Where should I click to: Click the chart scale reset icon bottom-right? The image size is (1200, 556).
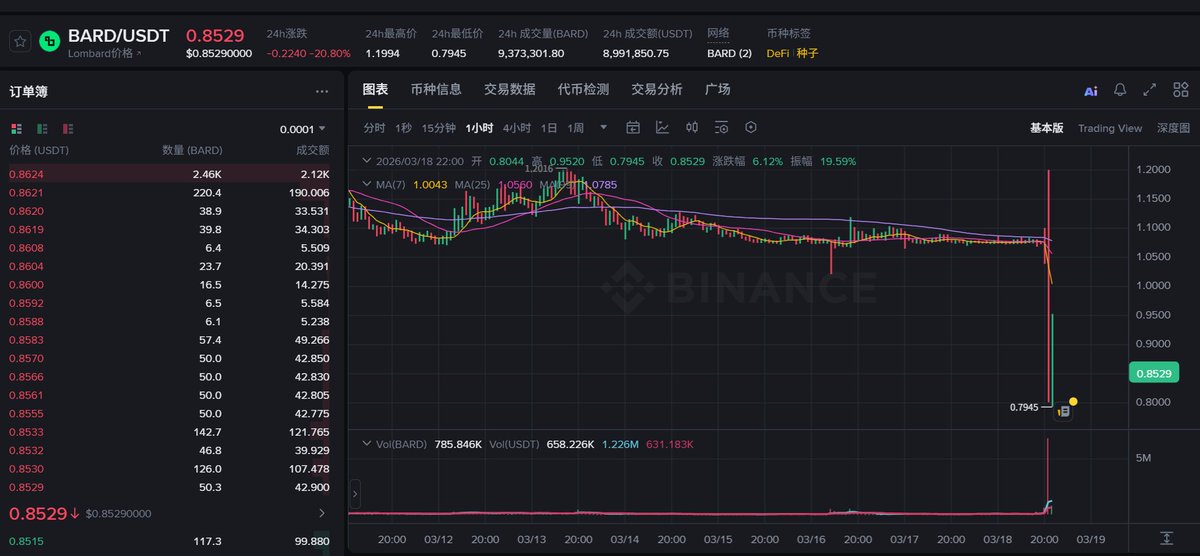click(x=1166, y=538)
